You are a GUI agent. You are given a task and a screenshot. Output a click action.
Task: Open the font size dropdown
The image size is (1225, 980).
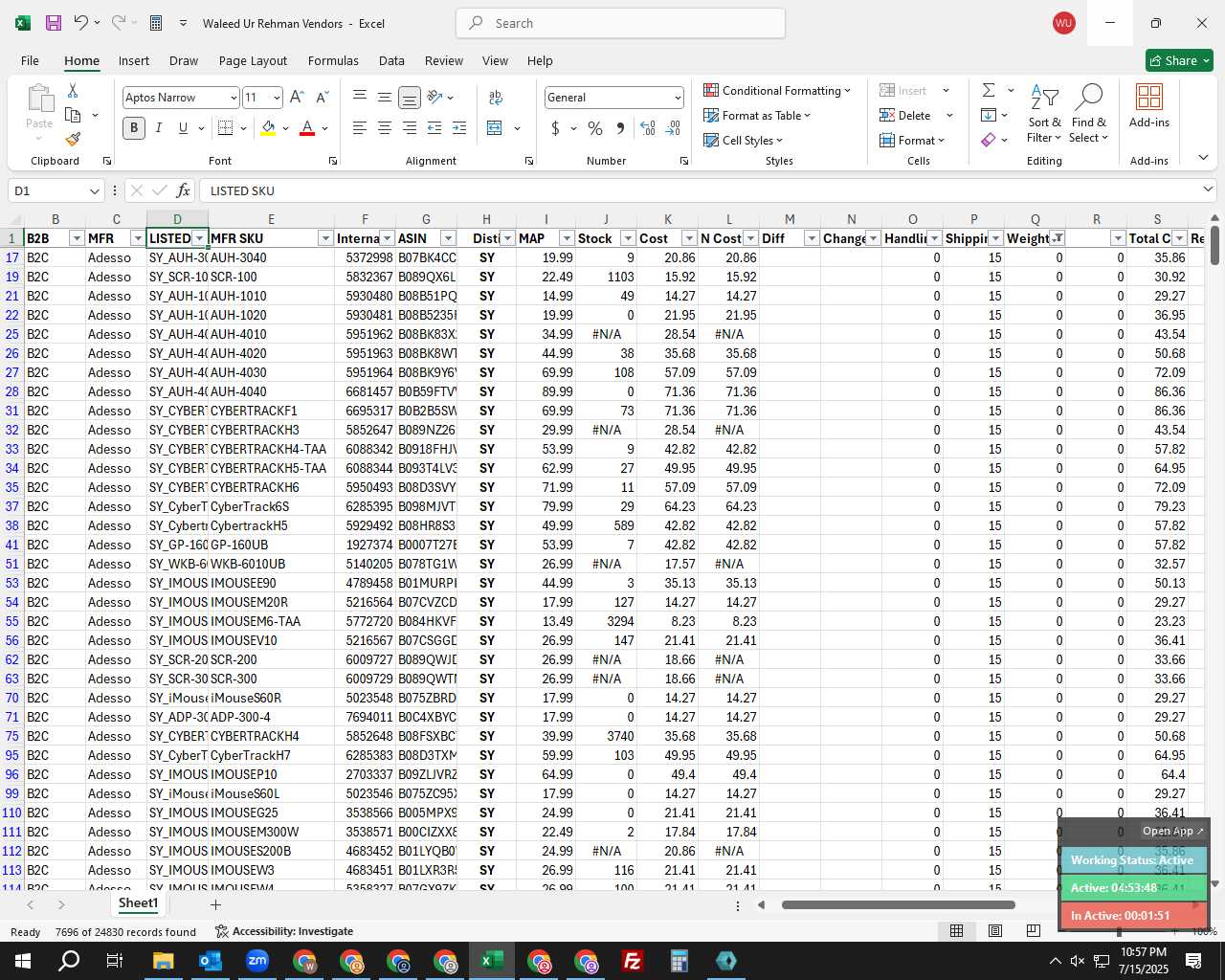(277, 98)
